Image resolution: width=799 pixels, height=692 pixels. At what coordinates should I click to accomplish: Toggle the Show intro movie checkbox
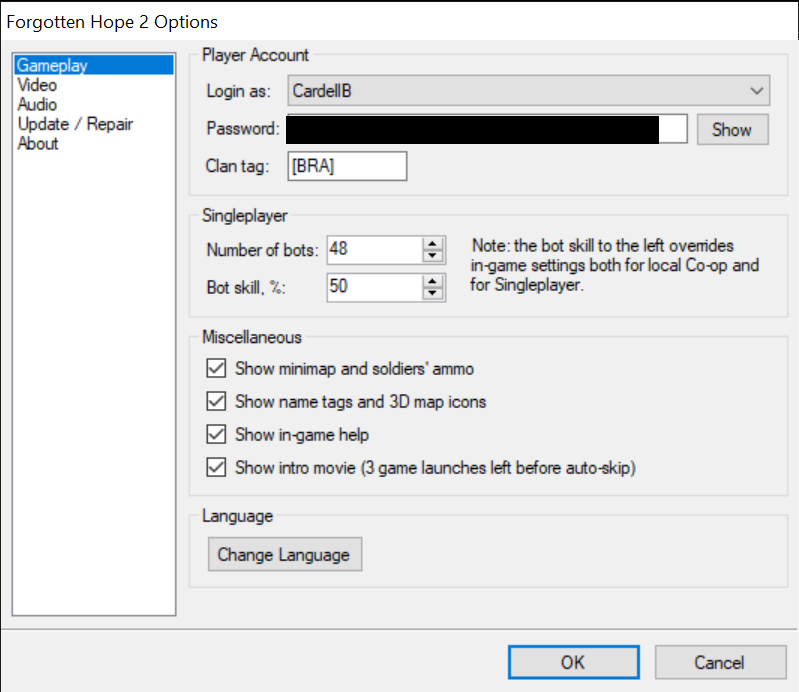(215, 467)
